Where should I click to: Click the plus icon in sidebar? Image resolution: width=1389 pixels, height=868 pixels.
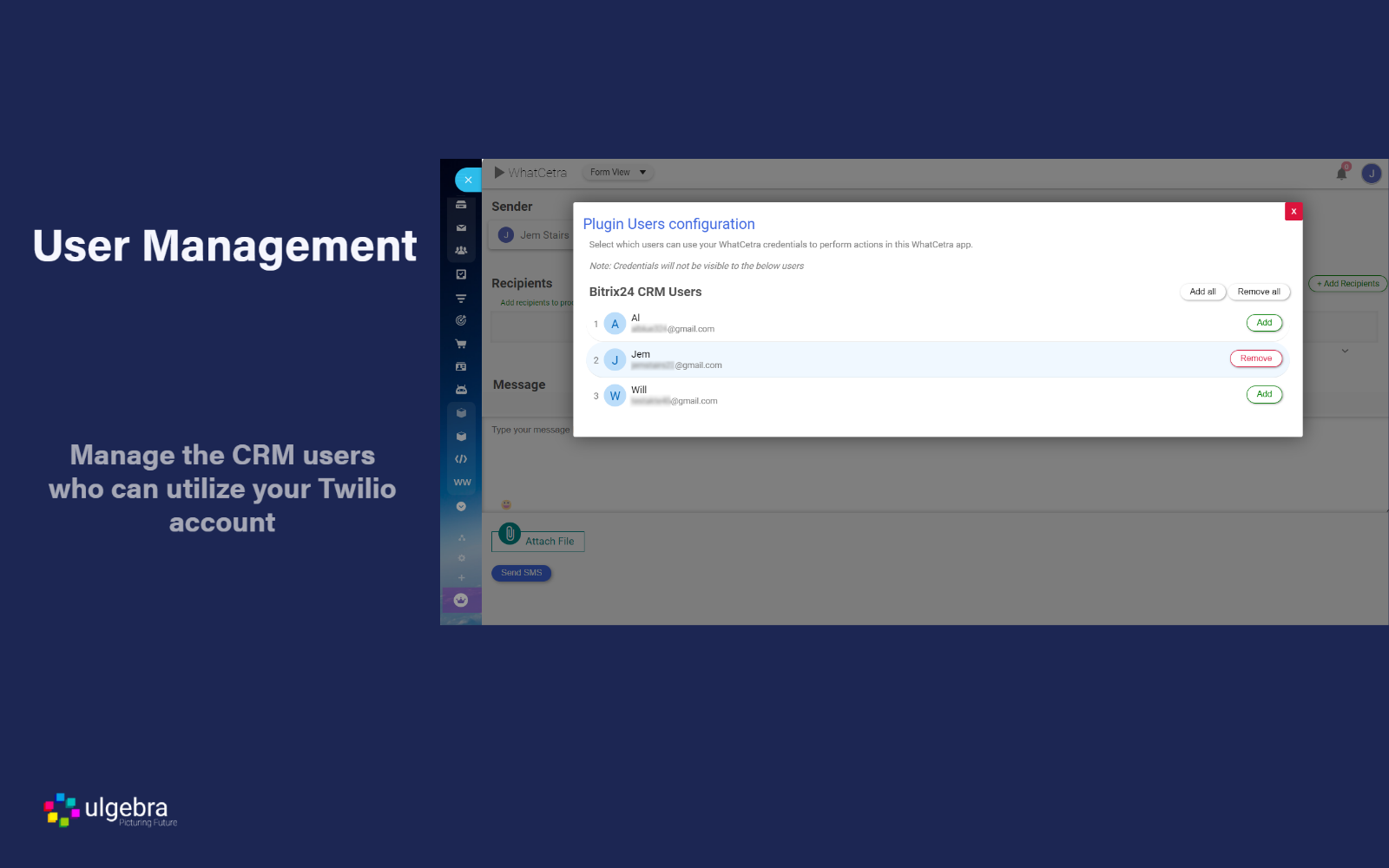(x=462, y=578)
